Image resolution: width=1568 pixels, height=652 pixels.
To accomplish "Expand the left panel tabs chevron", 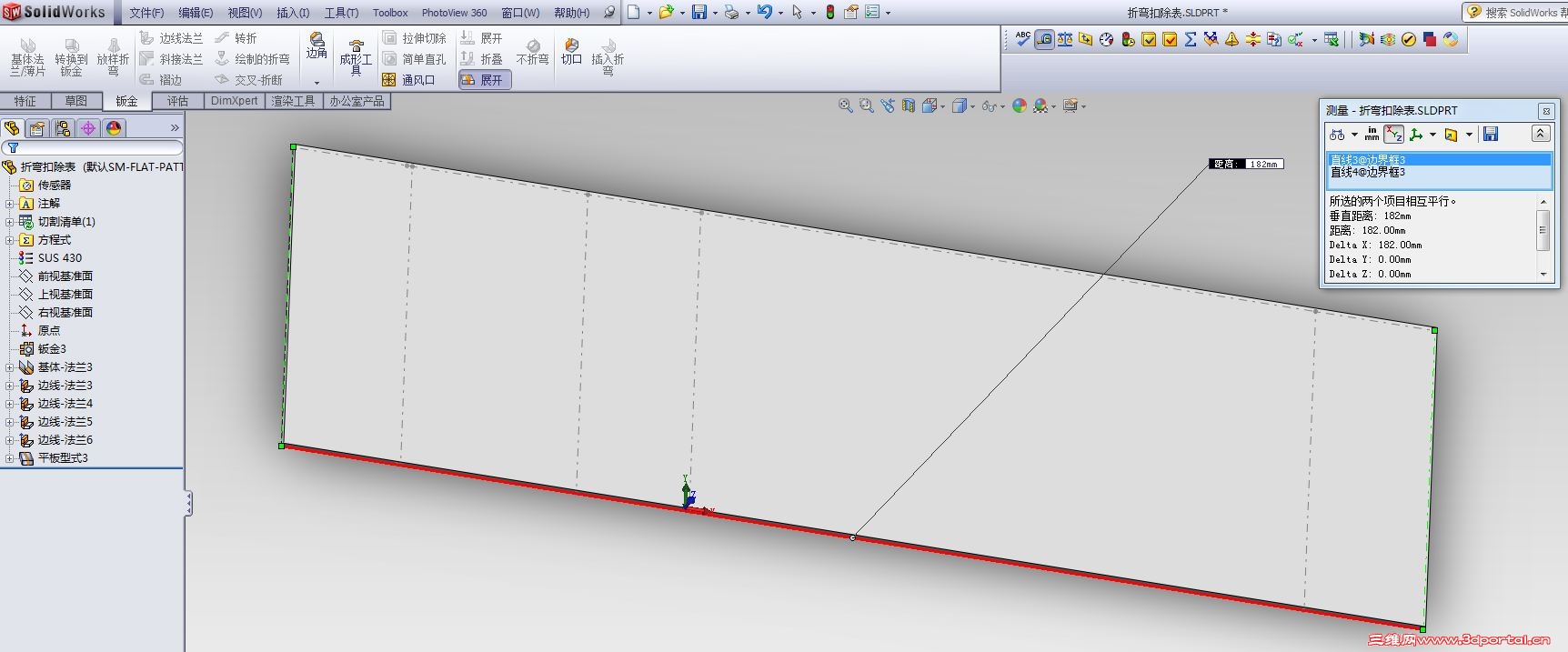I will click(x=175, y=128).
